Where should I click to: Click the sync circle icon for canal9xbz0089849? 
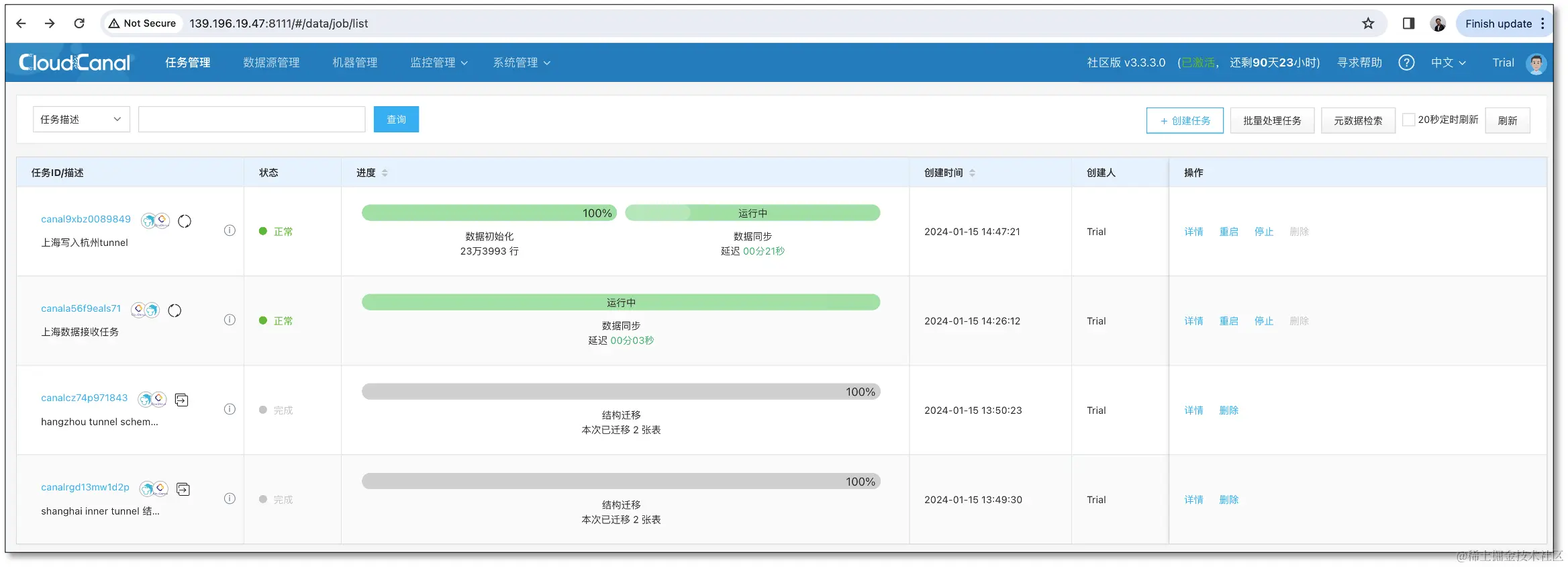point(185,221)
